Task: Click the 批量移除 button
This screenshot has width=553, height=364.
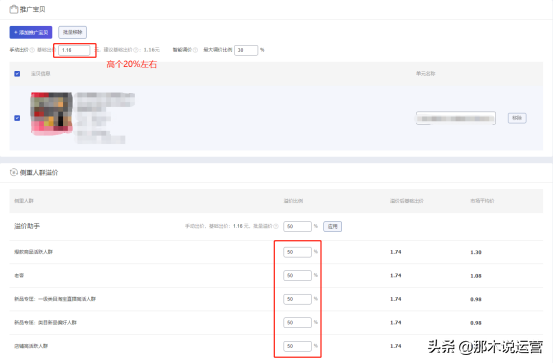Action: click(x=72, y=32)
